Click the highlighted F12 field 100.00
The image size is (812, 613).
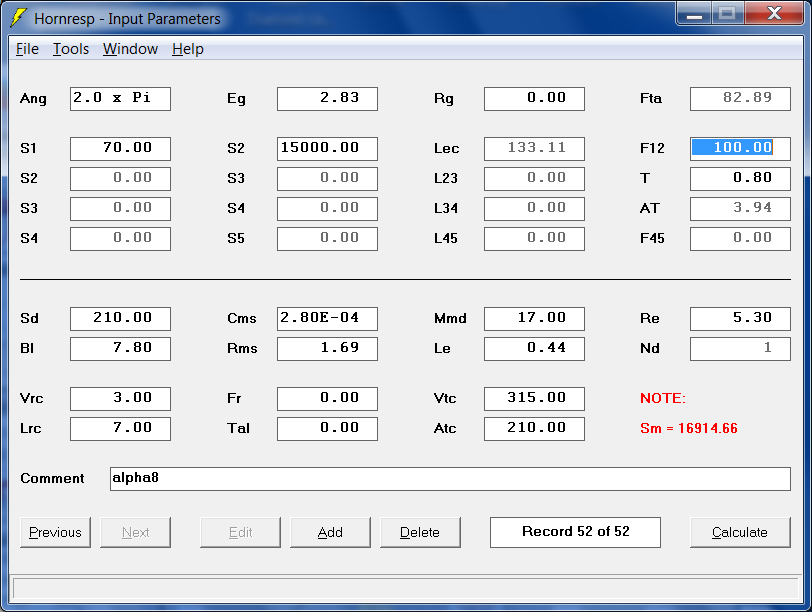pyautogui.click(x=741, y=149)
